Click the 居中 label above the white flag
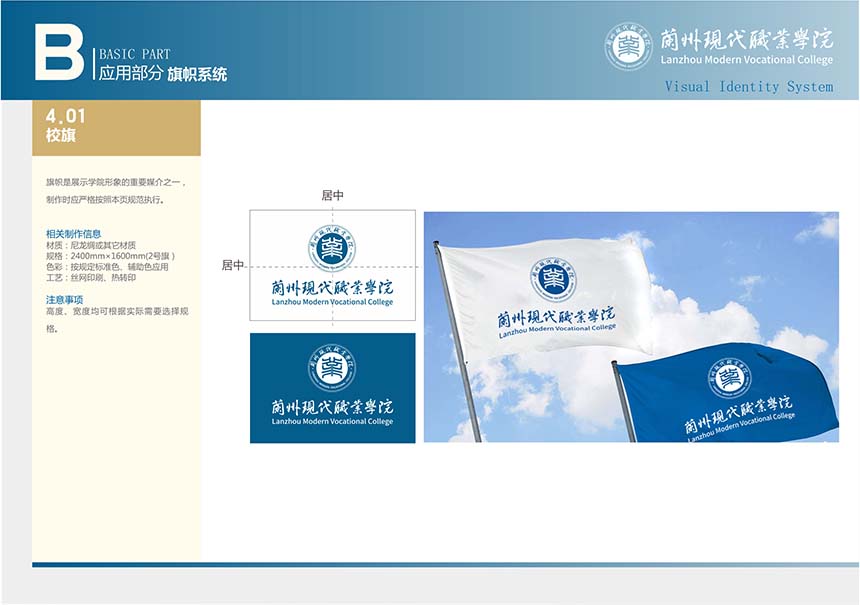Screen dimensions: 860x605 [332, 196]
